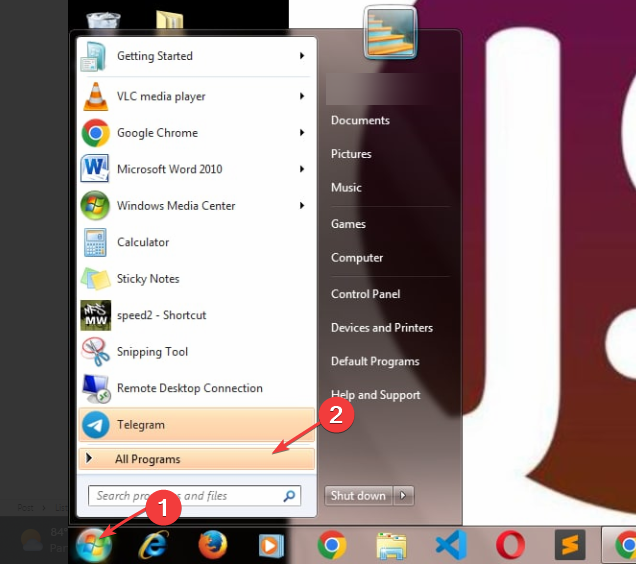Expand Google Chrome jump list arrow
This screenshot has width=636, height=564.
[x=302, y=133]
